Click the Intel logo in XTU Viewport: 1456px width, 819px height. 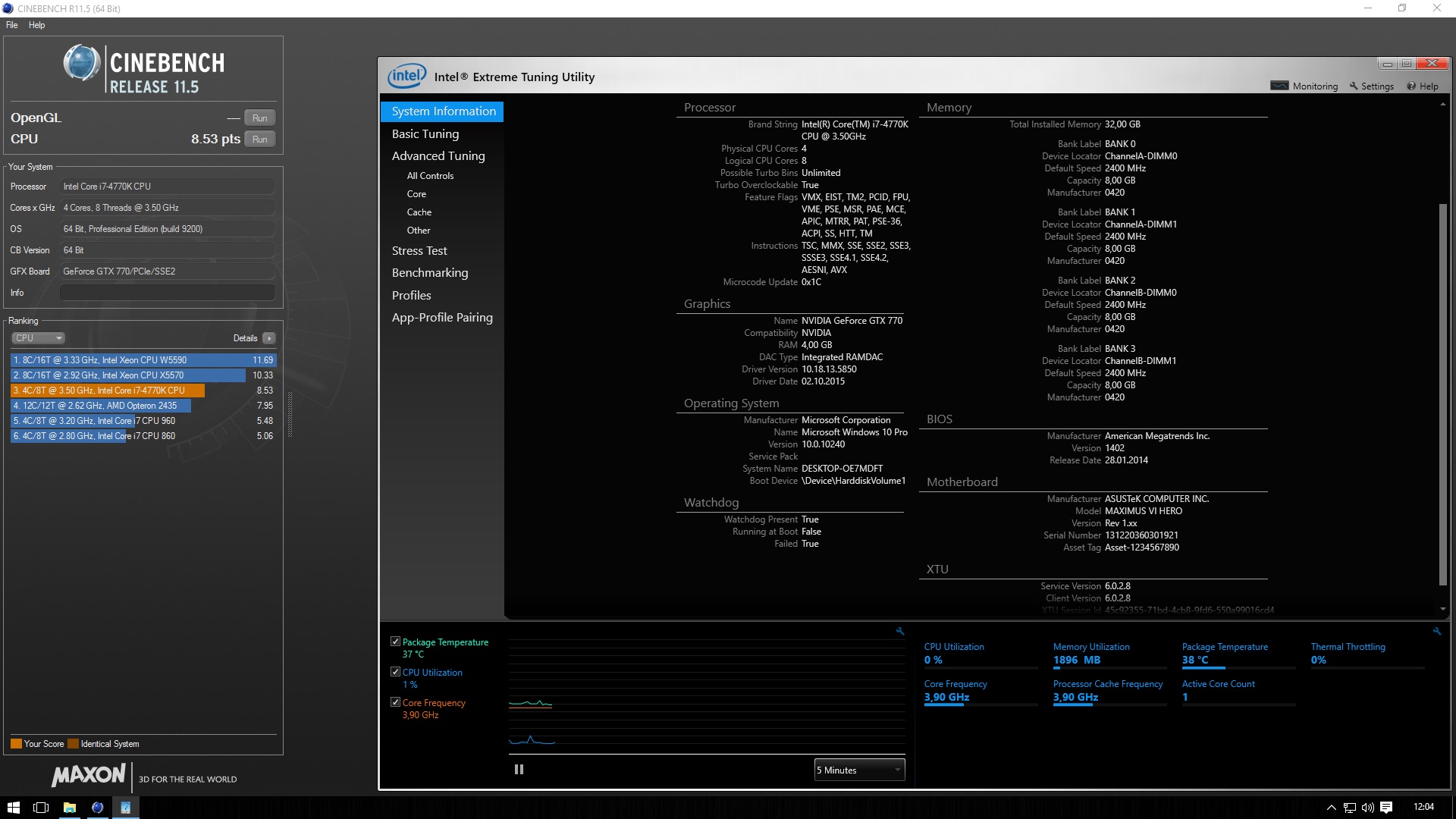click(x=406, y=76)
